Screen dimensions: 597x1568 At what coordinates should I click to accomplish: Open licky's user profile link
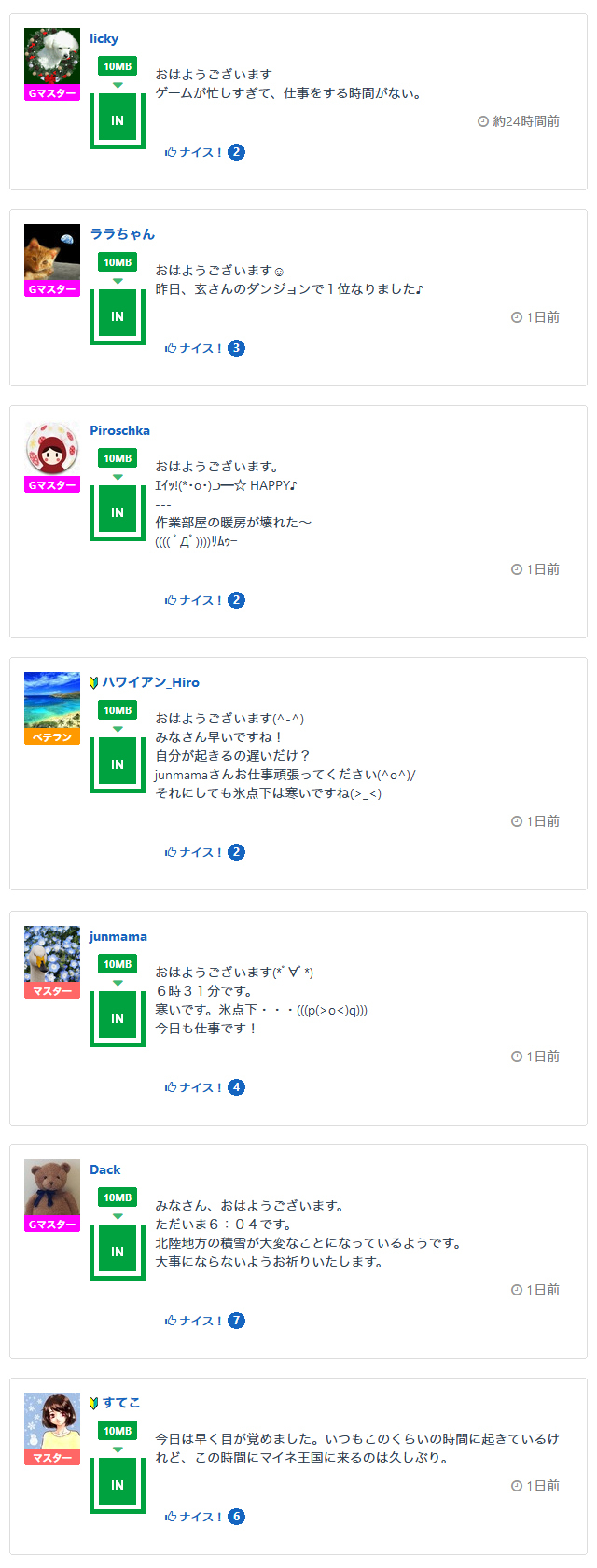(104, 38)
